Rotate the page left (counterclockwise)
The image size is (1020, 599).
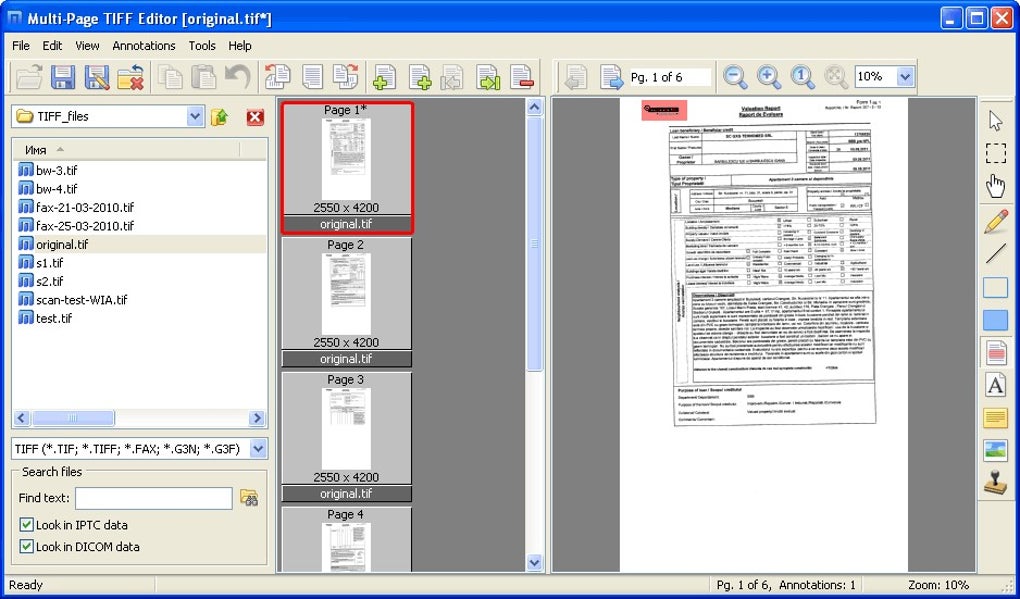point(278,77)
